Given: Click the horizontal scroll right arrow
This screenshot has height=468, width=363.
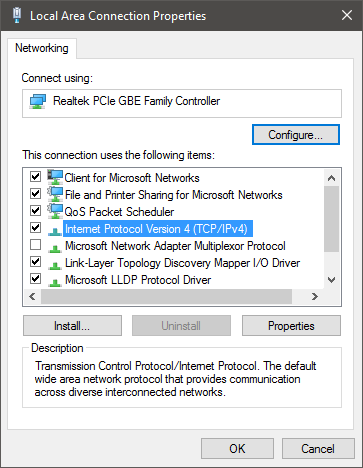Looking at the screenshot, I should [314, 296].
